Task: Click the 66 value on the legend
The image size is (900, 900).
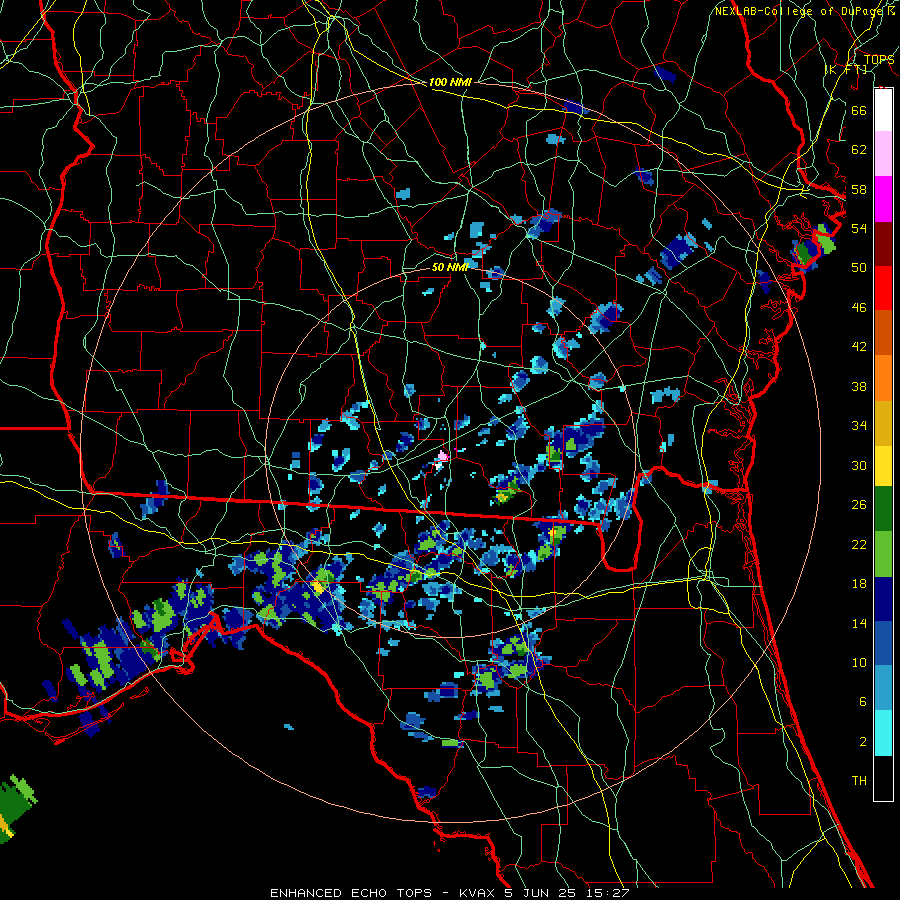Action: [859, 110]
